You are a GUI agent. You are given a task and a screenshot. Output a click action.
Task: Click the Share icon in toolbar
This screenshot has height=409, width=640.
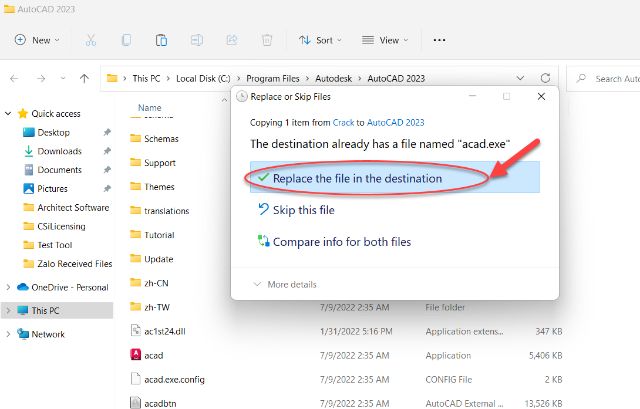(232, 40)
